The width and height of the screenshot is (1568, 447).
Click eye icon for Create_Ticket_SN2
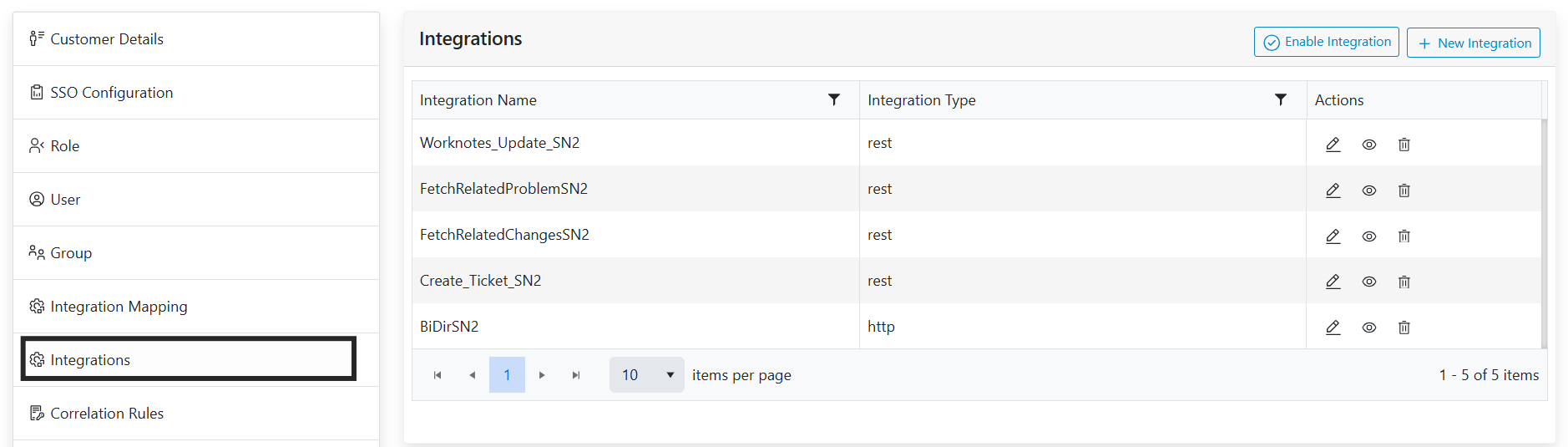pos(1368,282)
